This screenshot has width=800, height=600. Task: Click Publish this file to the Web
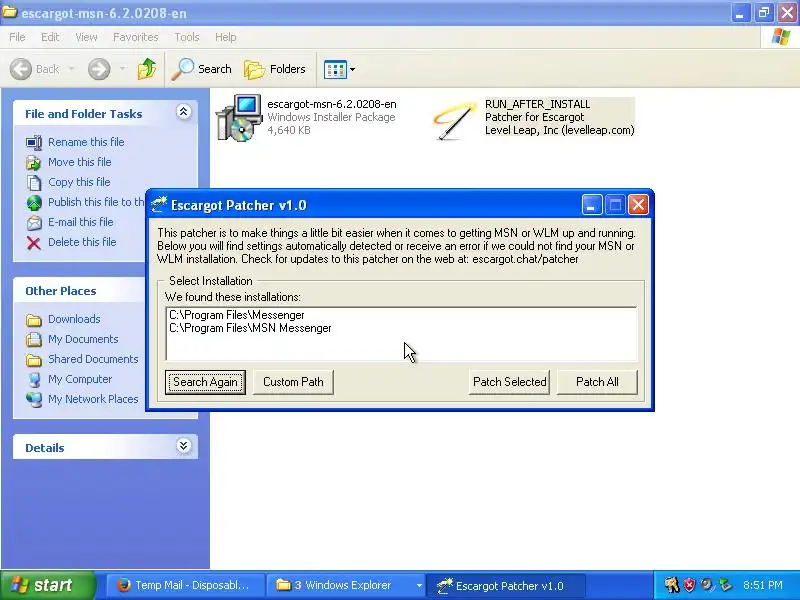(96, 202)
